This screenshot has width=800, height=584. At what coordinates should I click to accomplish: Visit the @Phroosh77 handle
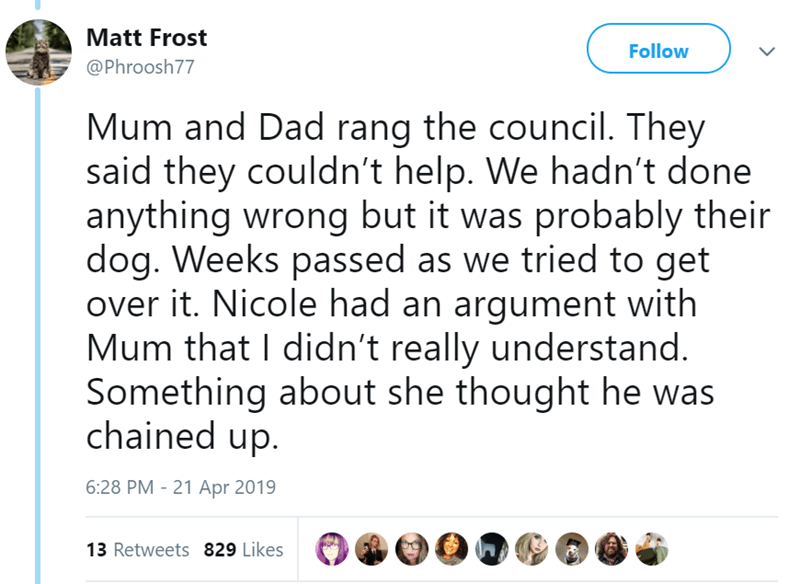tap(141, 68)
